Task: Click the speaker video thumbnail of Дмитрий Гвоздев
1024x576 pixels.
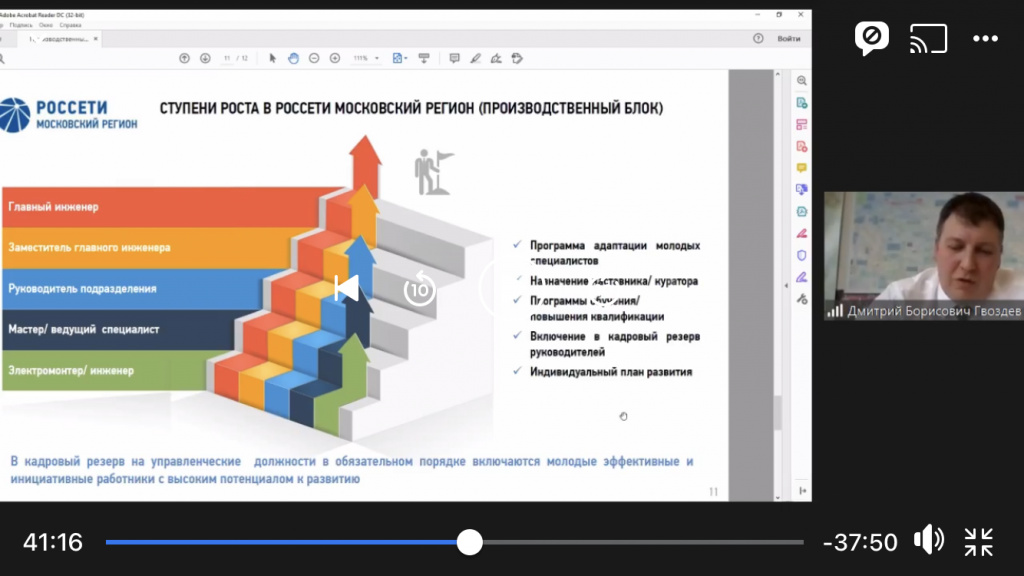Action: coord(923,255)
